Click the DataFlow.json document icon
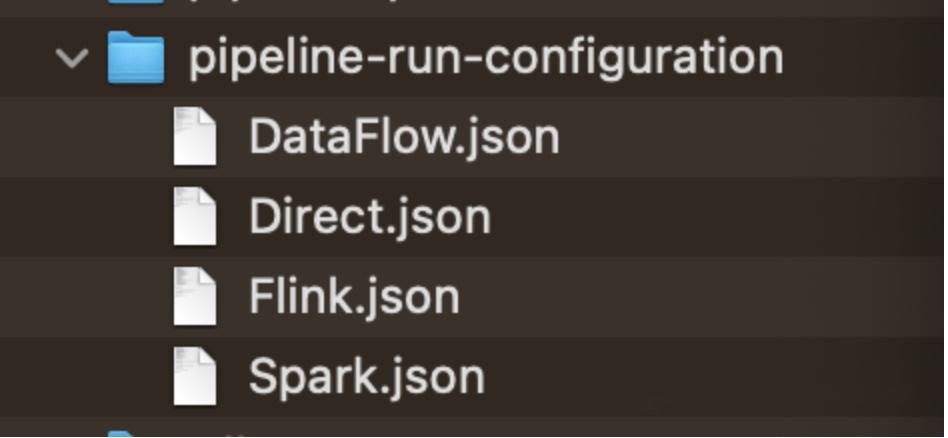The width and height of the screenshot is (948, 438). [195, 137]
